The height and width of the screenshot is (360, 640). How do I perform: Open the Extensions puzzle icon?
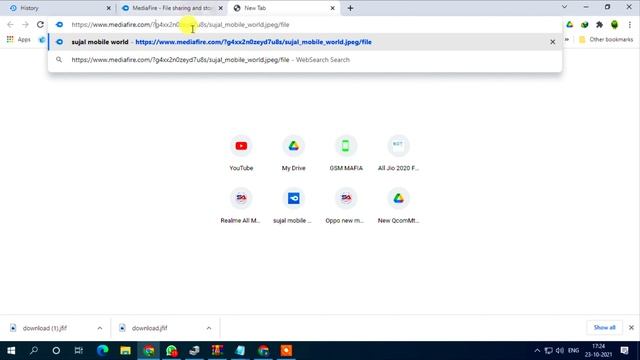[x=599, y=24]
